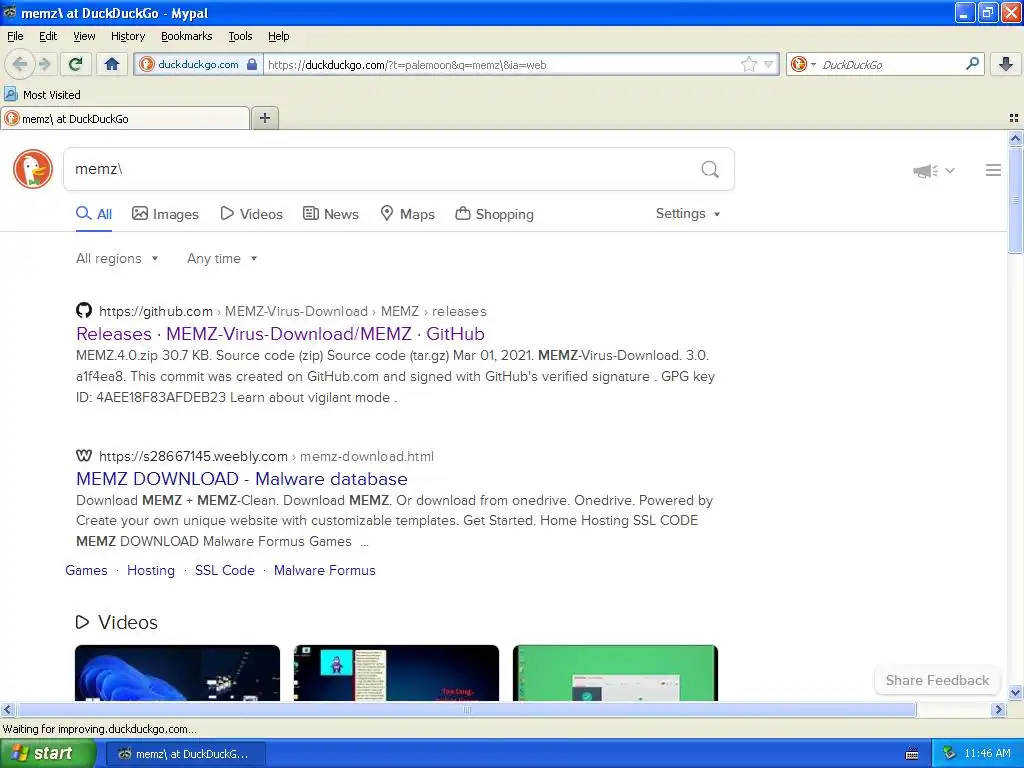This screenshot has width=1024, height=768.
Task: Open the green background video thumbnail
Action: pyautogui.click(x=615, y=673)
